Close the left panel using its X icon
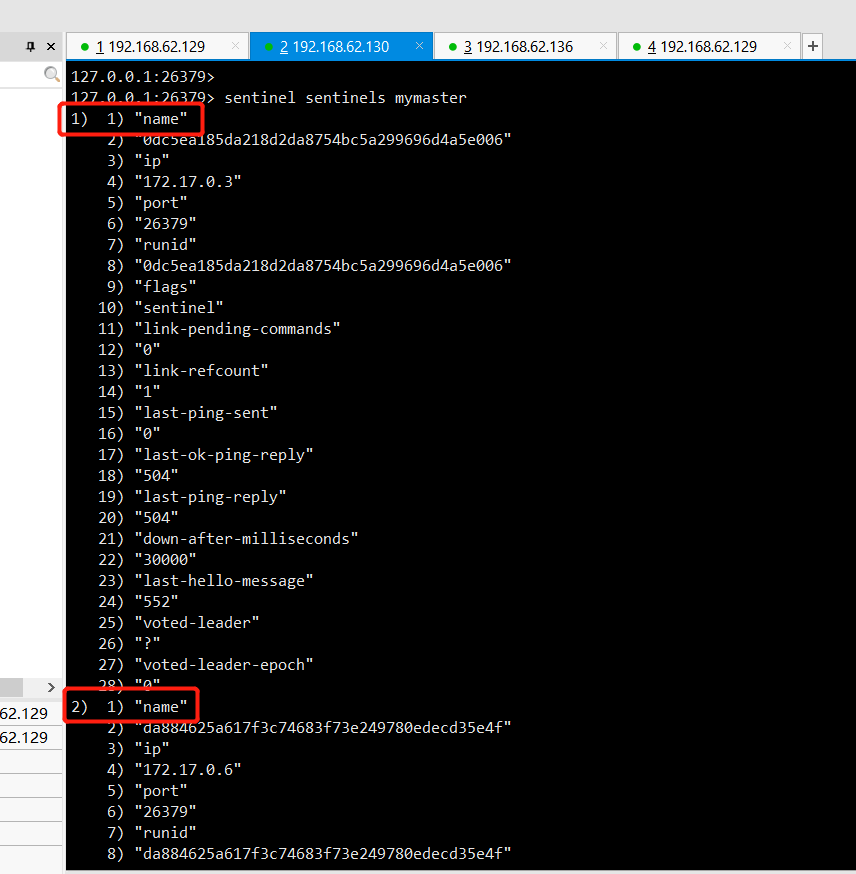Viewport: 856px width, 874px height. tap(50, 45)
